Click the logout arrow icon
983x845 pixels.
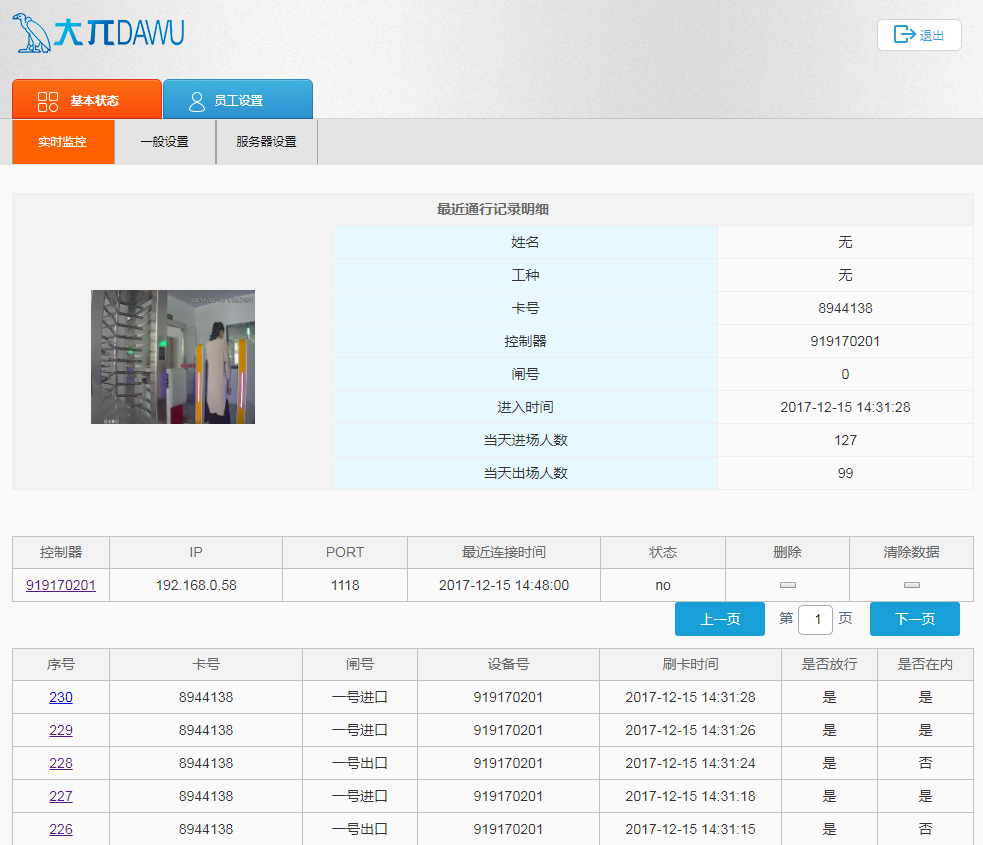pyautogui.click(x=904, y=34)
